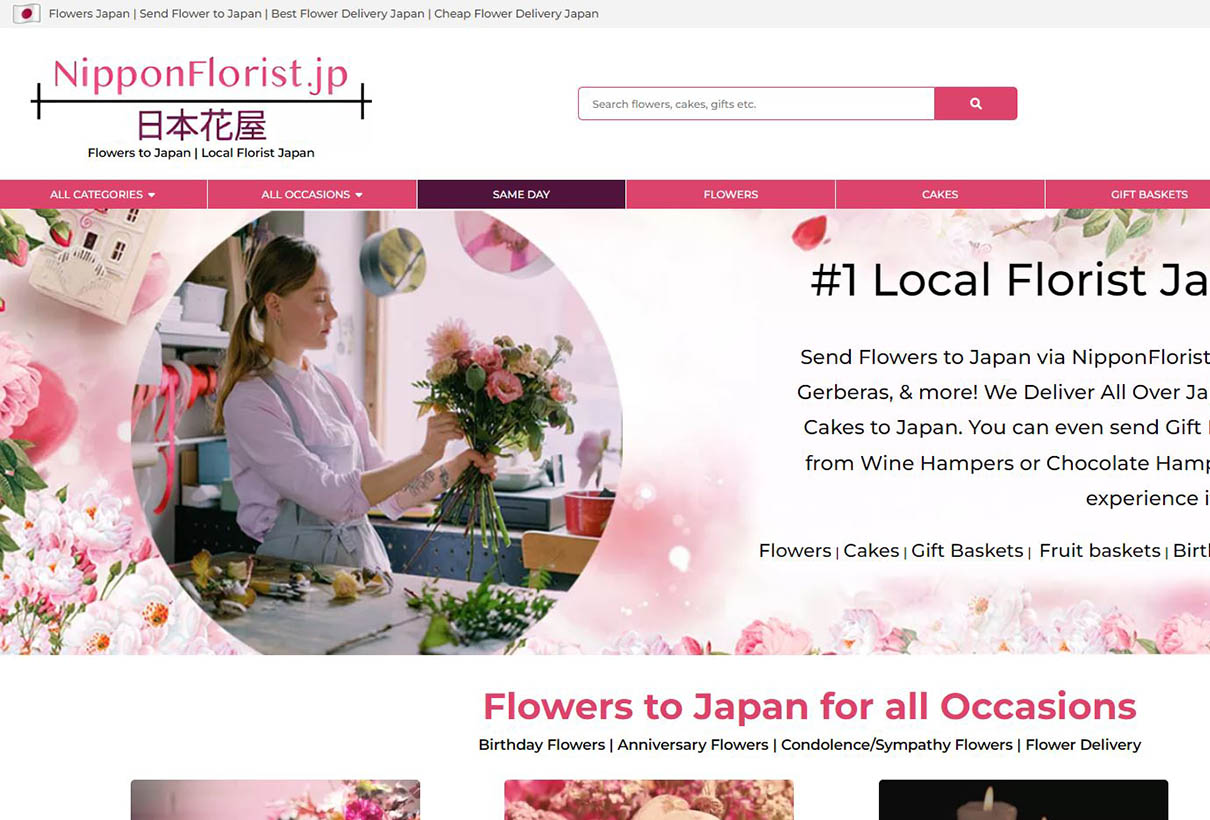Image resolution: width=1210 pixels, height=820 pixels.
Task: Click Birthday Flowers link under occasions heading
Action: click(541, 745)
